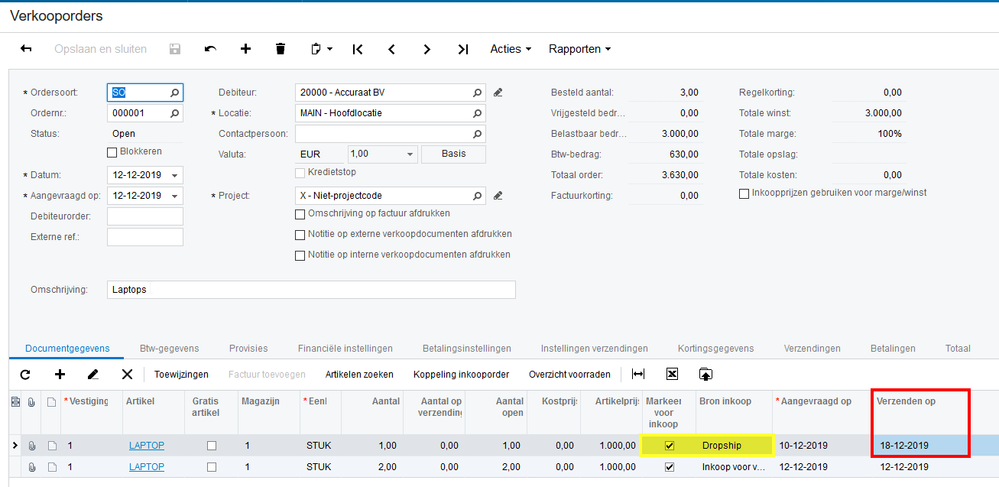
Task: Go to the first record
Action: (x=357, y=49)
